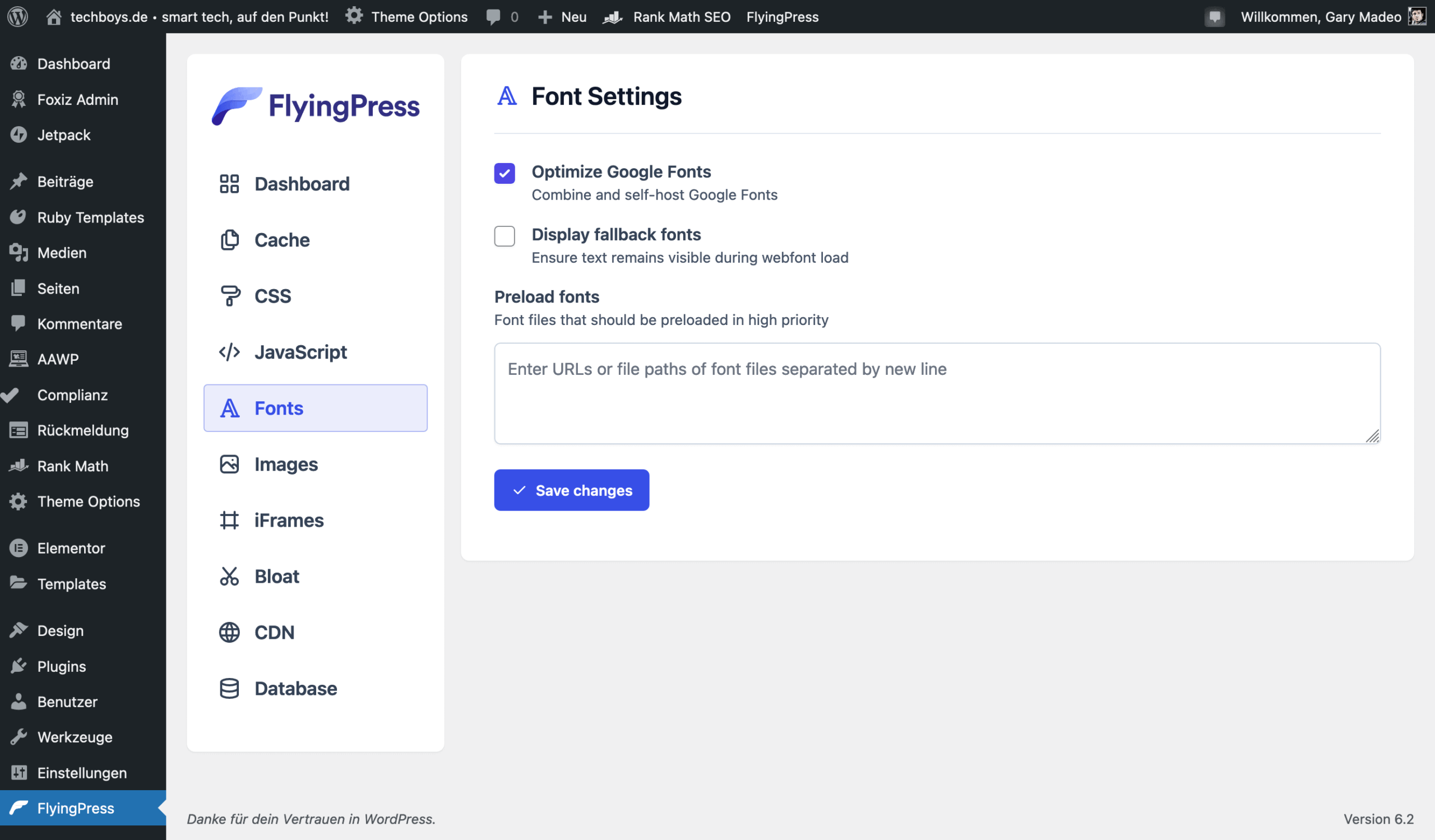Open CDN settings label
This screenshot has width=1435, height=840.
coord(275,632)
